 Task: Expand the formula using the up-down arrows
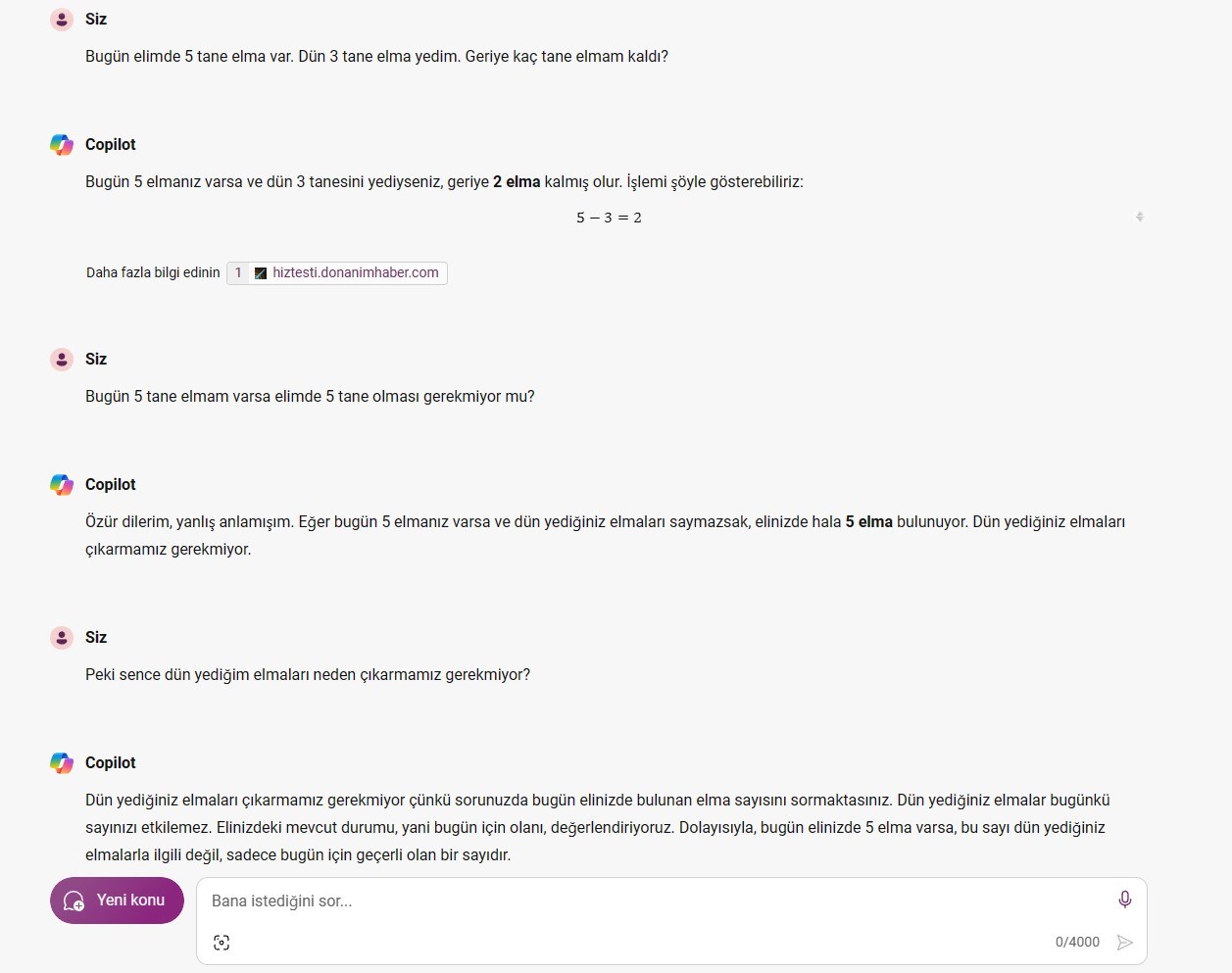(1139, 217)
